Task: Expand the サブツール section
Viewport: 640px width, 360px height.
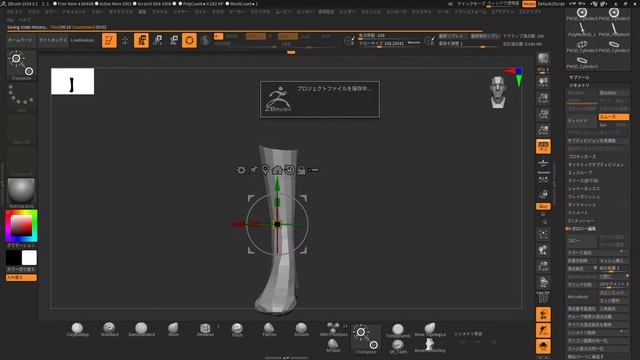Action: click(x=579, y=77)
